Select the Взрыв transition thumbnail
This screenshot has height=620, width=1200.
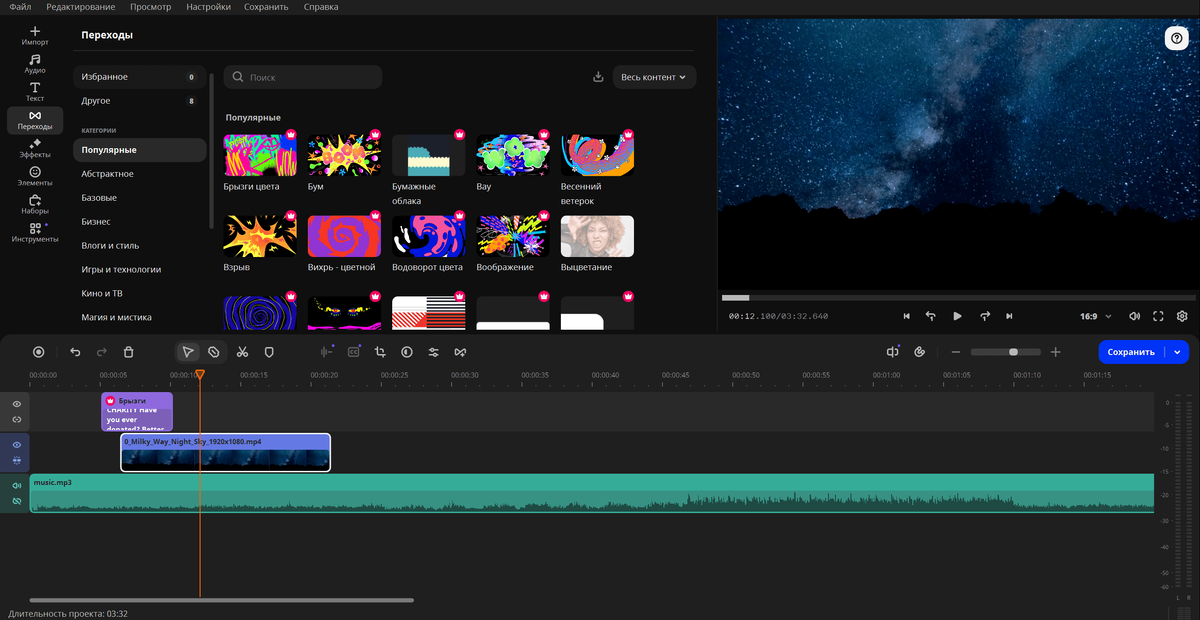260,236
